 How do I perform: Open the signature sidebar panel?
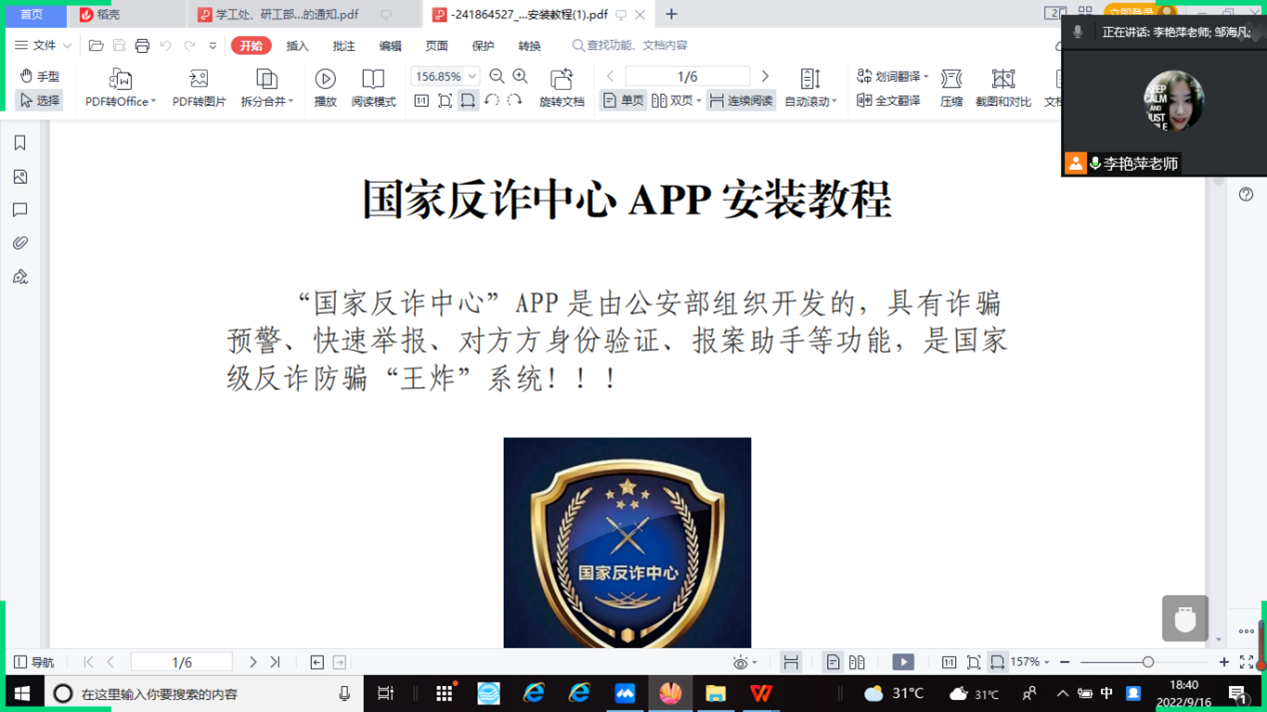(20, 277)
